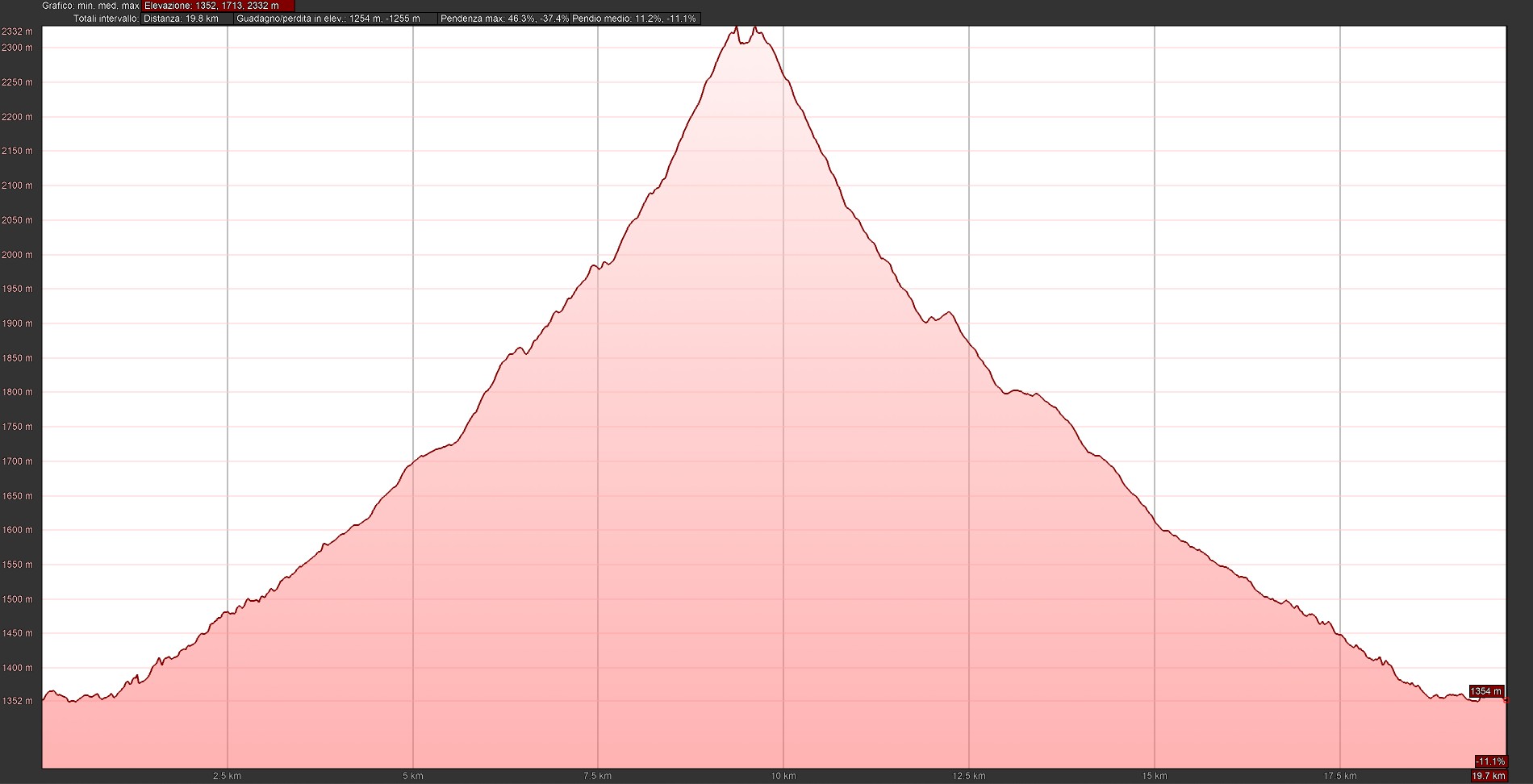Click the Pendio medio readout

point(634,19)
